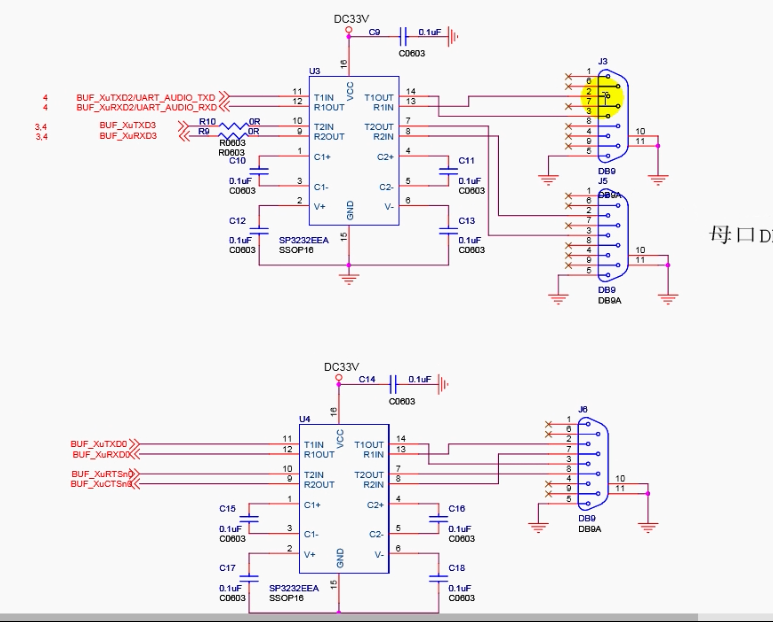Click the DC33V power label above U4
773x622 pixels.
[x=342, y=367]
